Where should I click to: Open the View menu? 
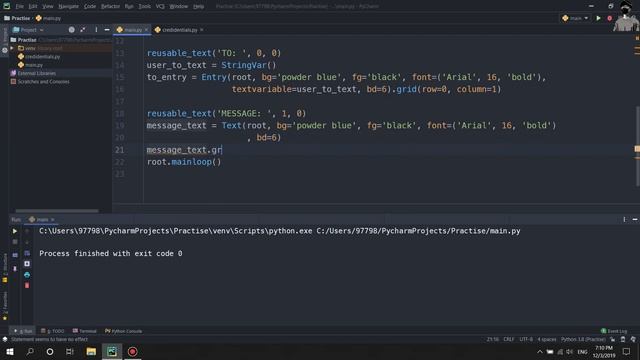tap(48, 7)
